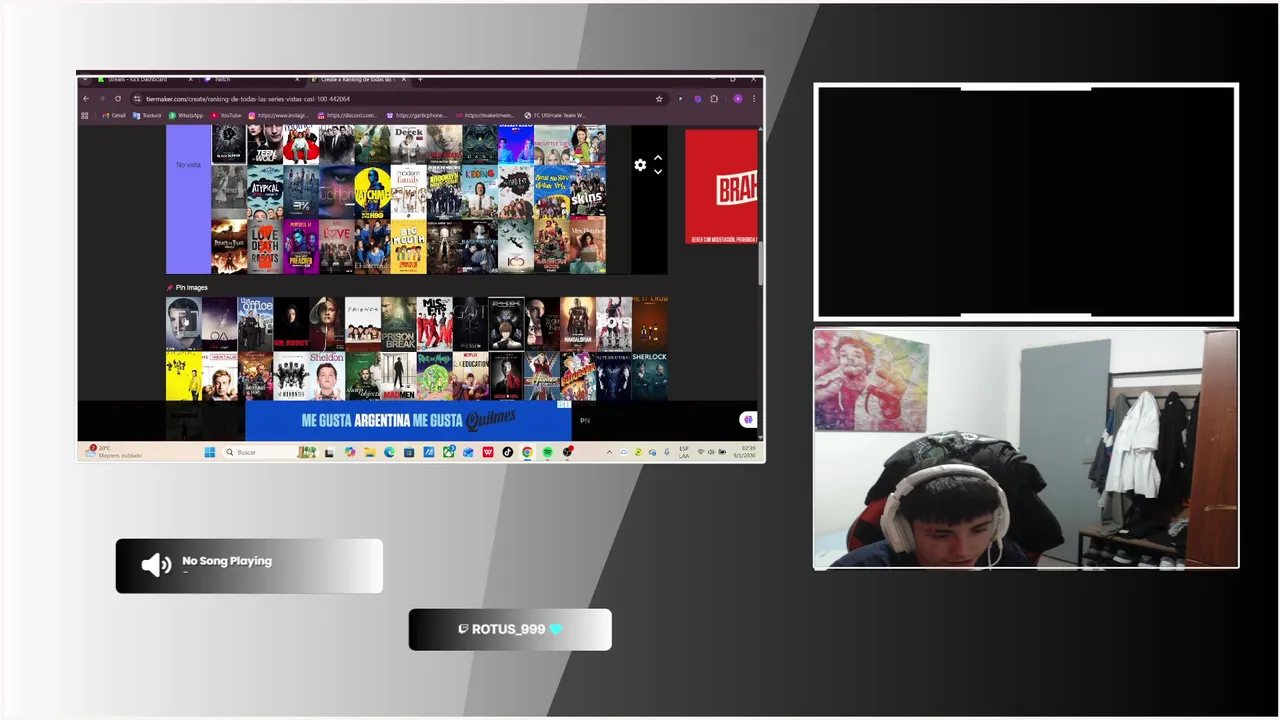Open the Discord bookmark
The height and width of the screenshot is (720, 1280).
pyautogui.click(x=347, y=115)
